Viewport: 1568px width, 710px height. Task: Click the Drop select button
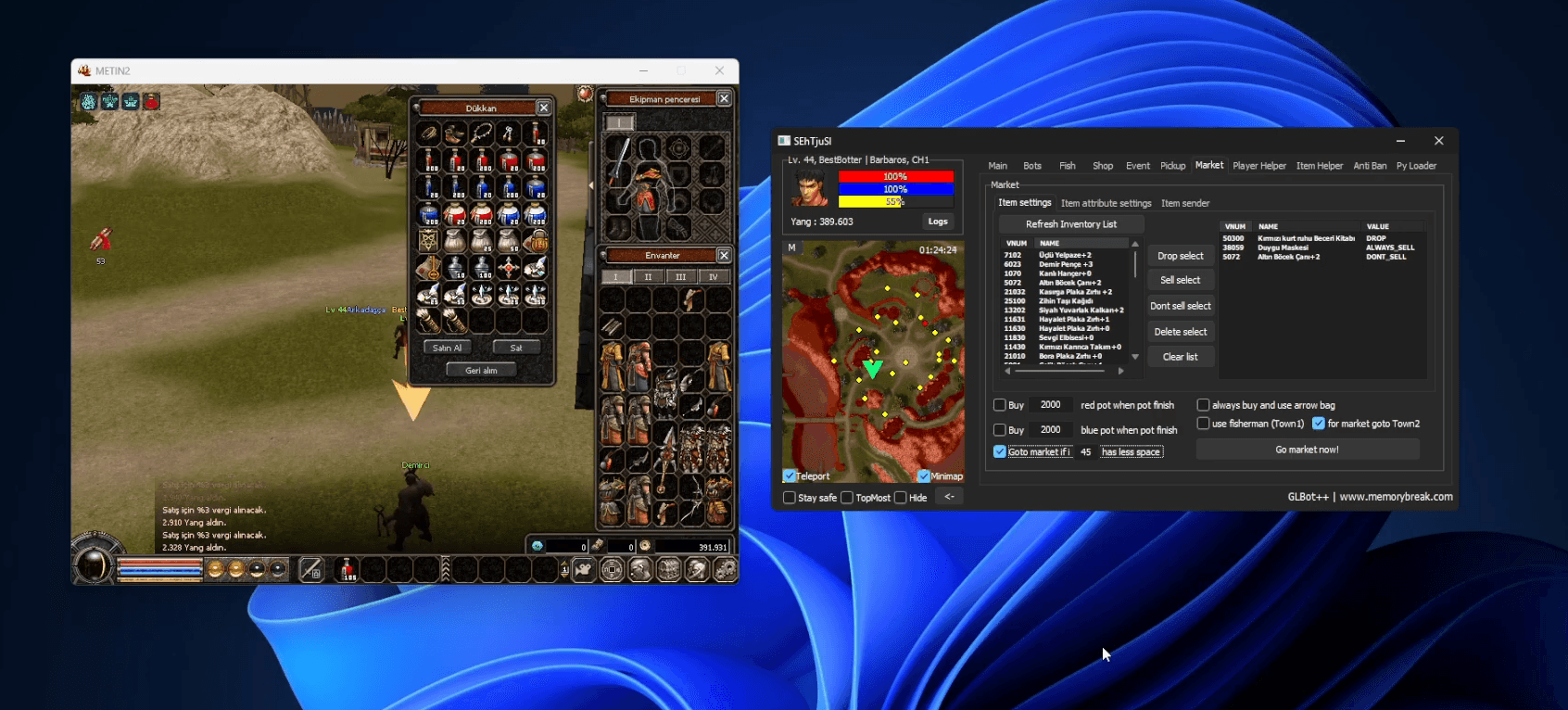pyautogui.click(x=1181, y=256)
